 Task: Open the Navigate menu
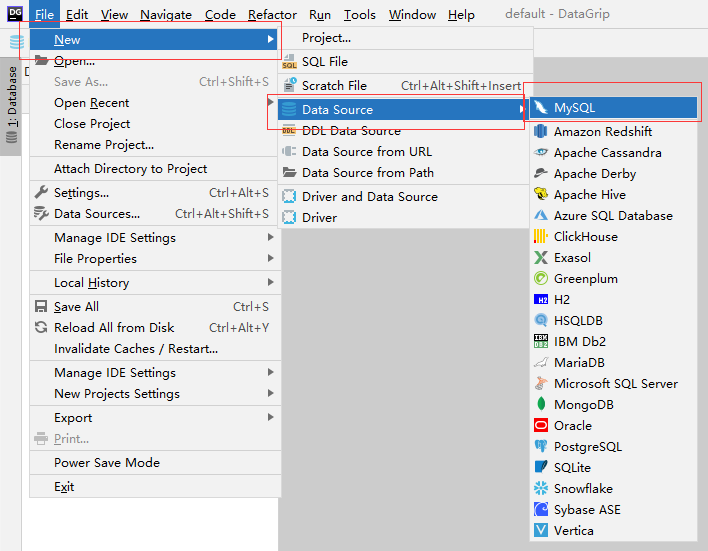pos(166,14)
